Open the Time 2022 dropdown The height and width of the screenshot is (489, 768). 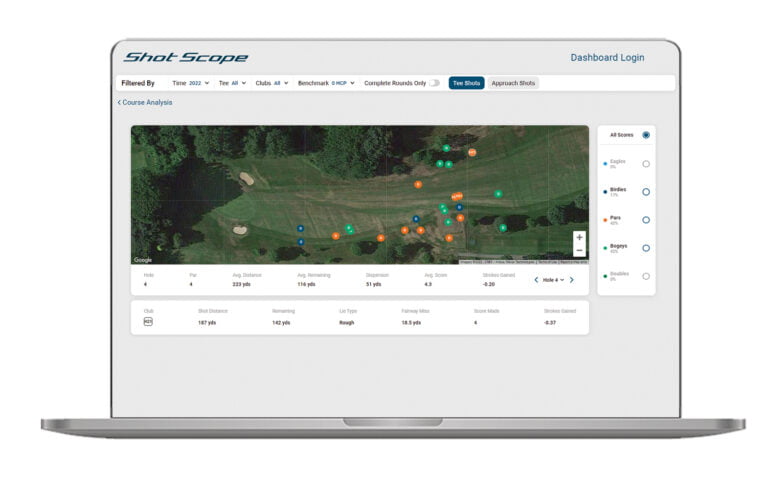click(x=191, y=83)
